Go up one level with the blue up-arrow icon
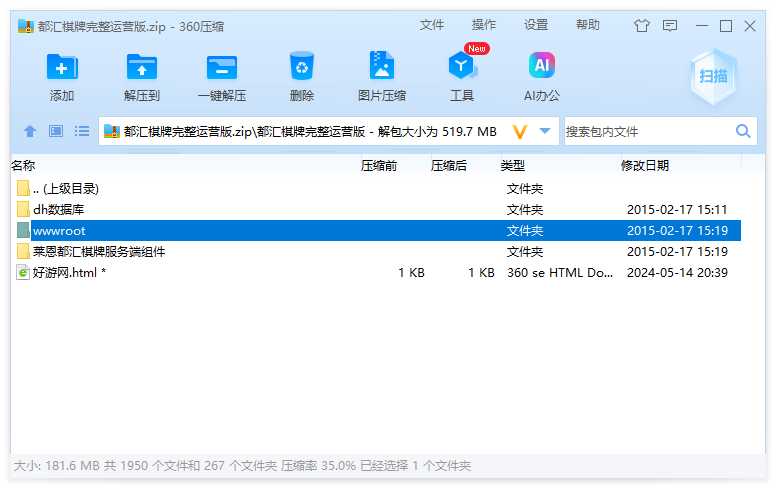 click(x=30, y=131)
